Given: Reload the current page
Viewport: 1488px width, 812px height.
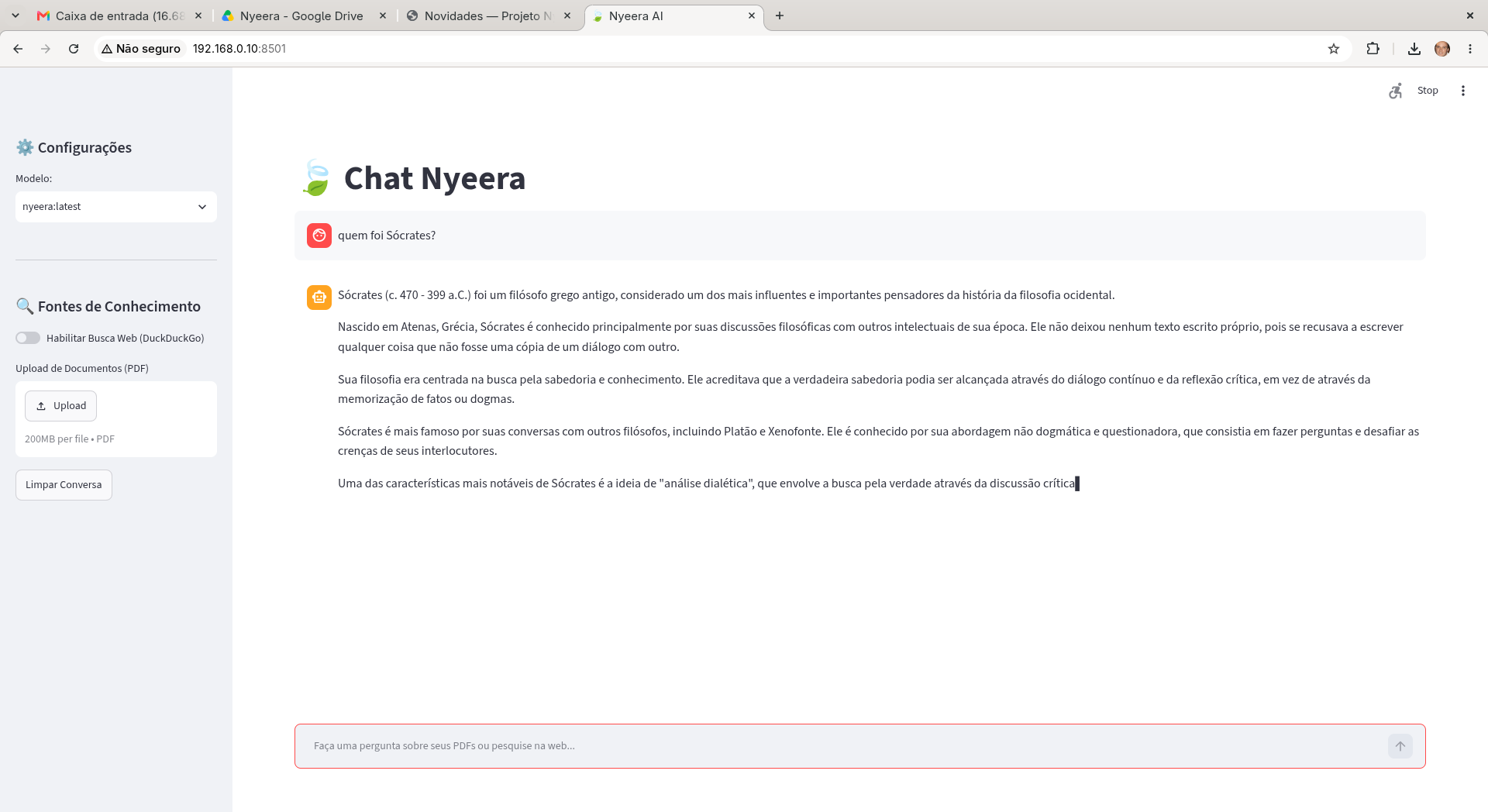Looking at the screenshot, I should (74, 49).
